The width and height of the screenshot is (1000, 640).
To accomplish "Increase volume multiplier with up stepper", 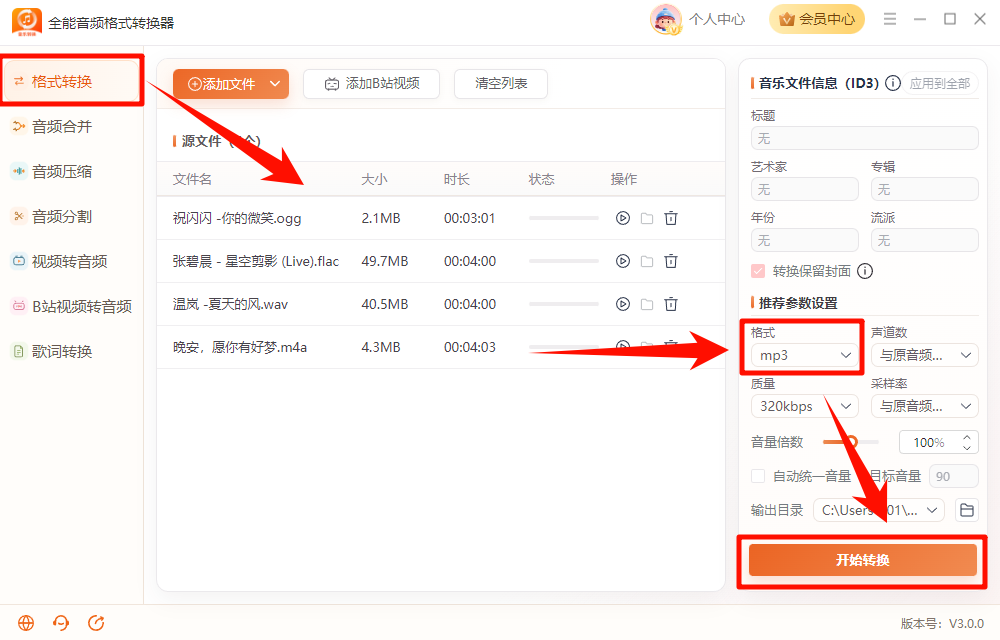I will click(x=967, y=437).
